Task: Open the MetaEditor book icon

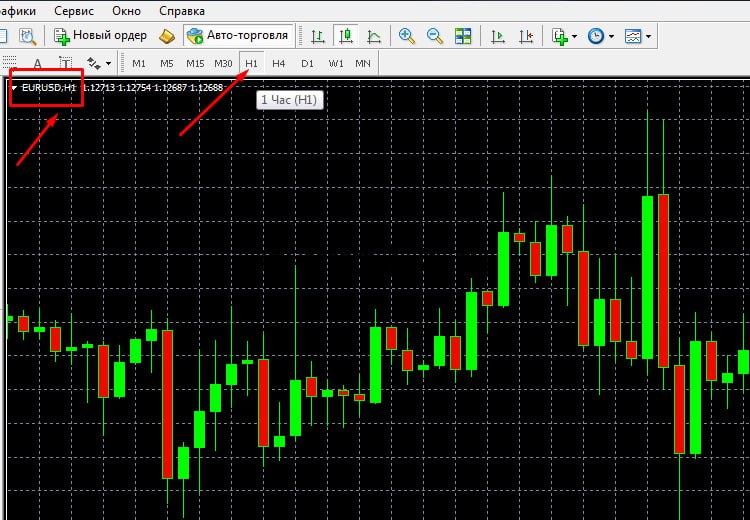Action: 167,36
